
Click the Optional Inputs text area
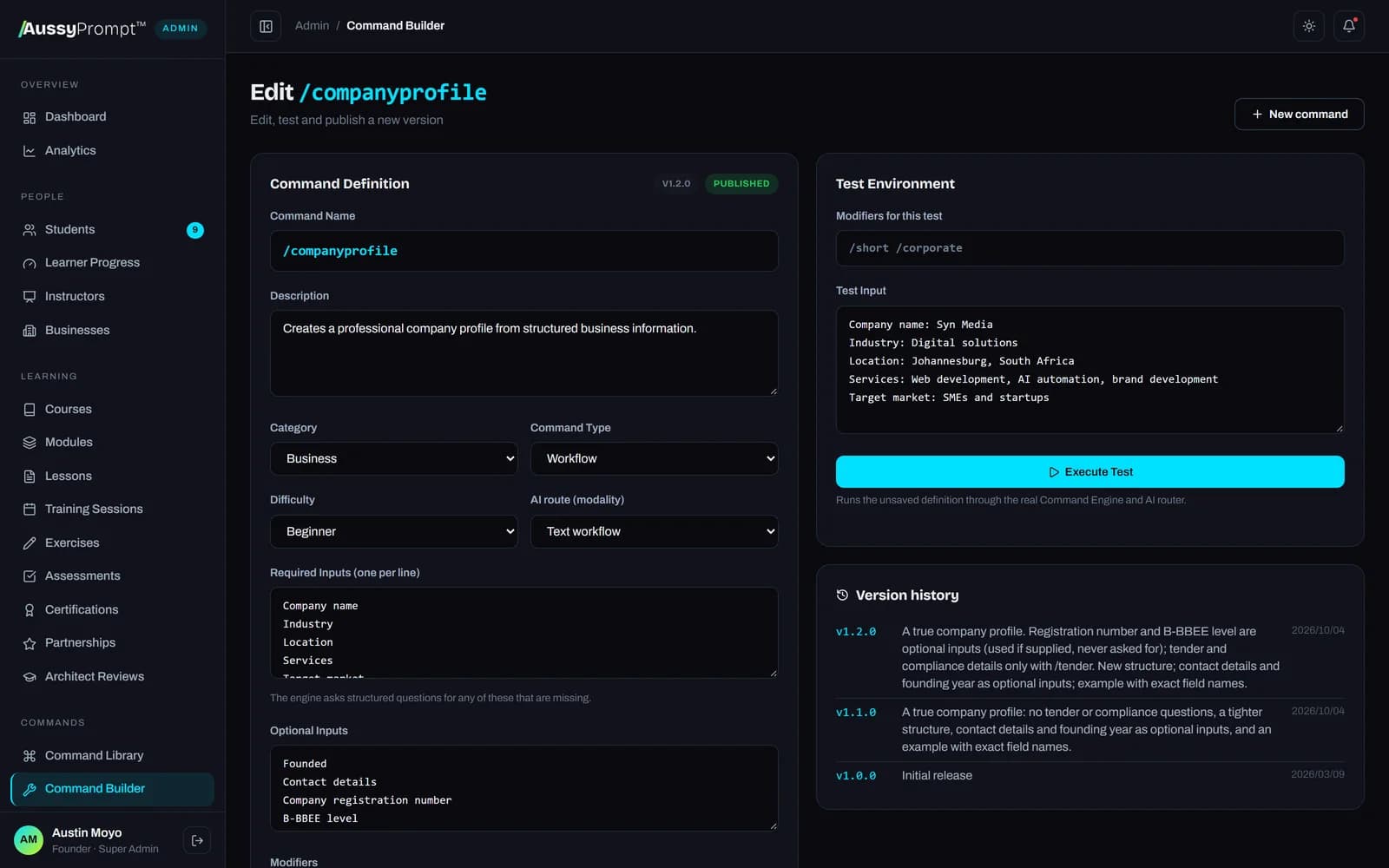click(524, 788)
